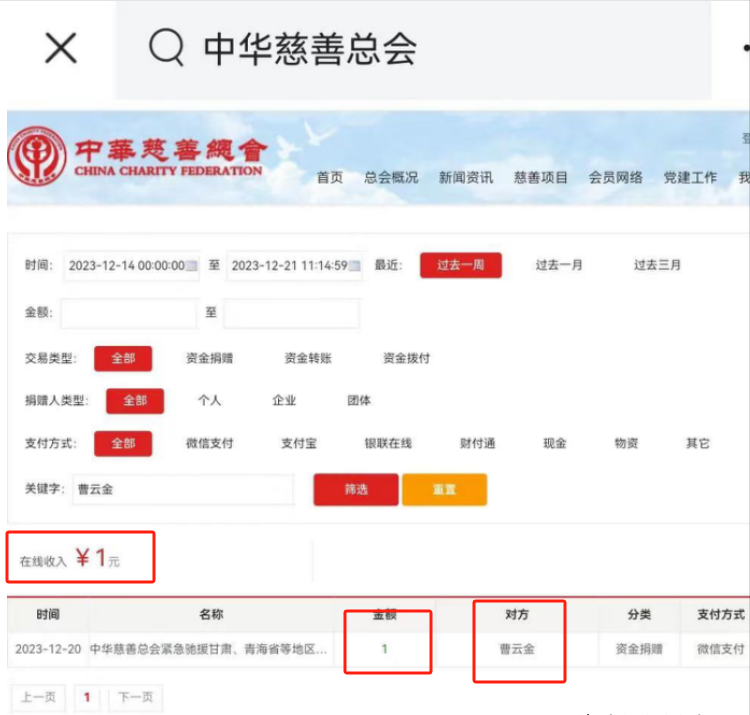Screen dimensions: 750x715
Task: Select 财付通 payment method
Action: 477,443
